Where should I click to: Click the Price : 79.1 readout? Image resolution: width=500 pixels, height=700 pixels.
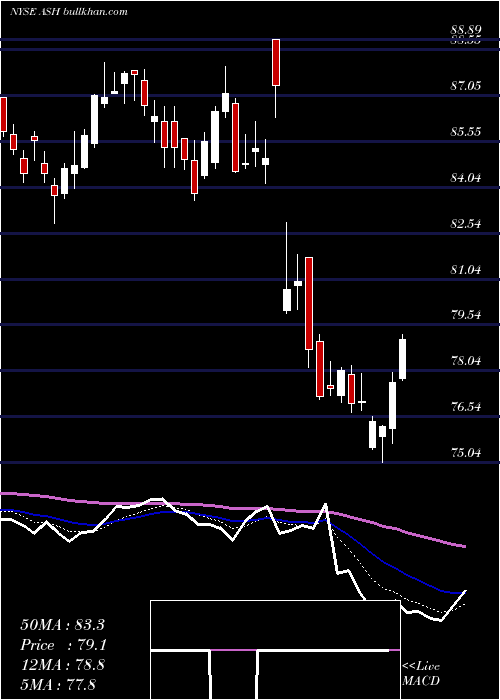click(x=63, y=645)
